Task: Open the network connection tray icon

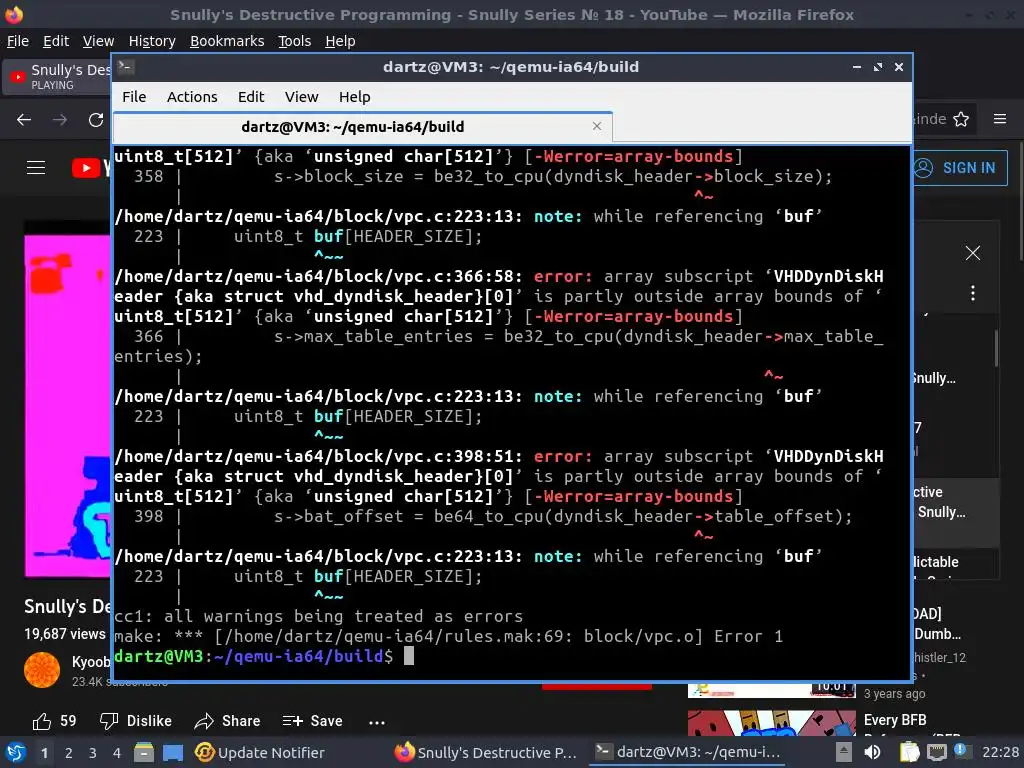Action: [937, 752]
